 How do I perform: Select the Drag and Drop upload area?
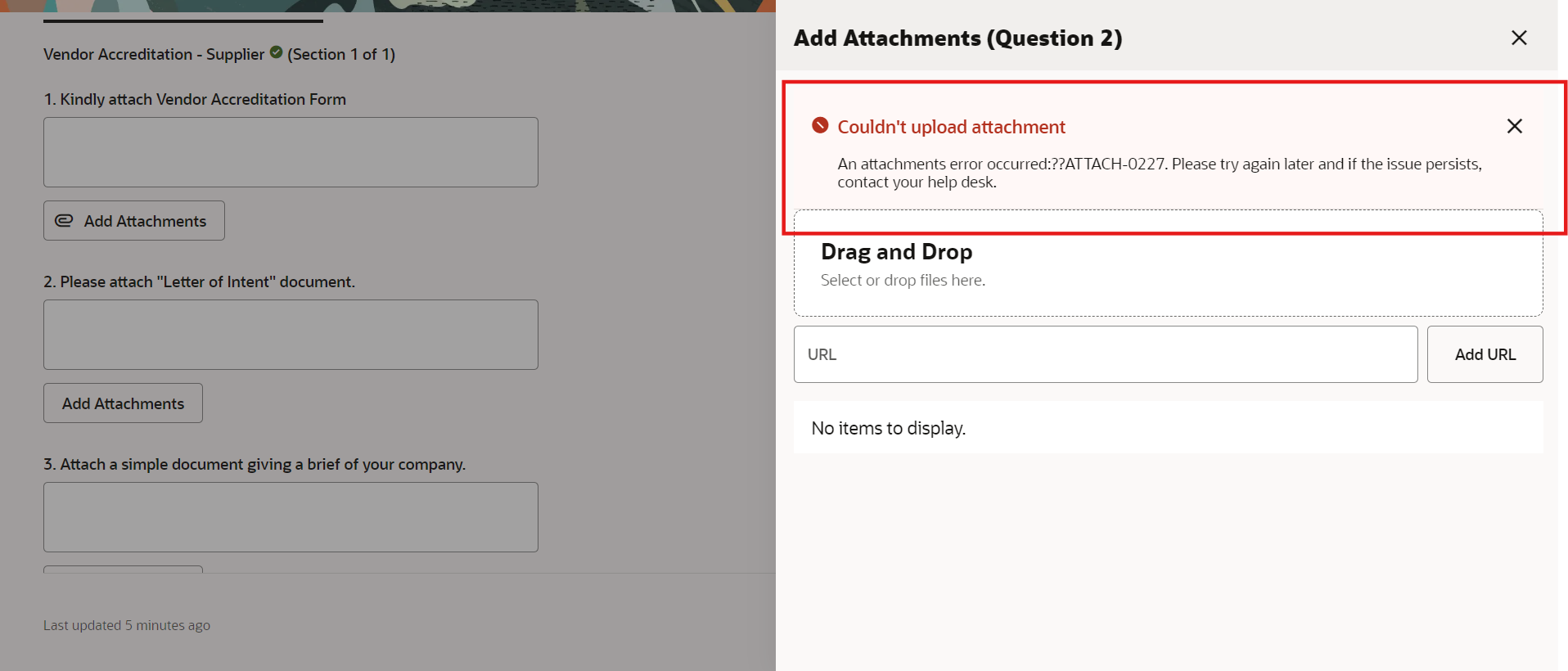point(1168,263)
